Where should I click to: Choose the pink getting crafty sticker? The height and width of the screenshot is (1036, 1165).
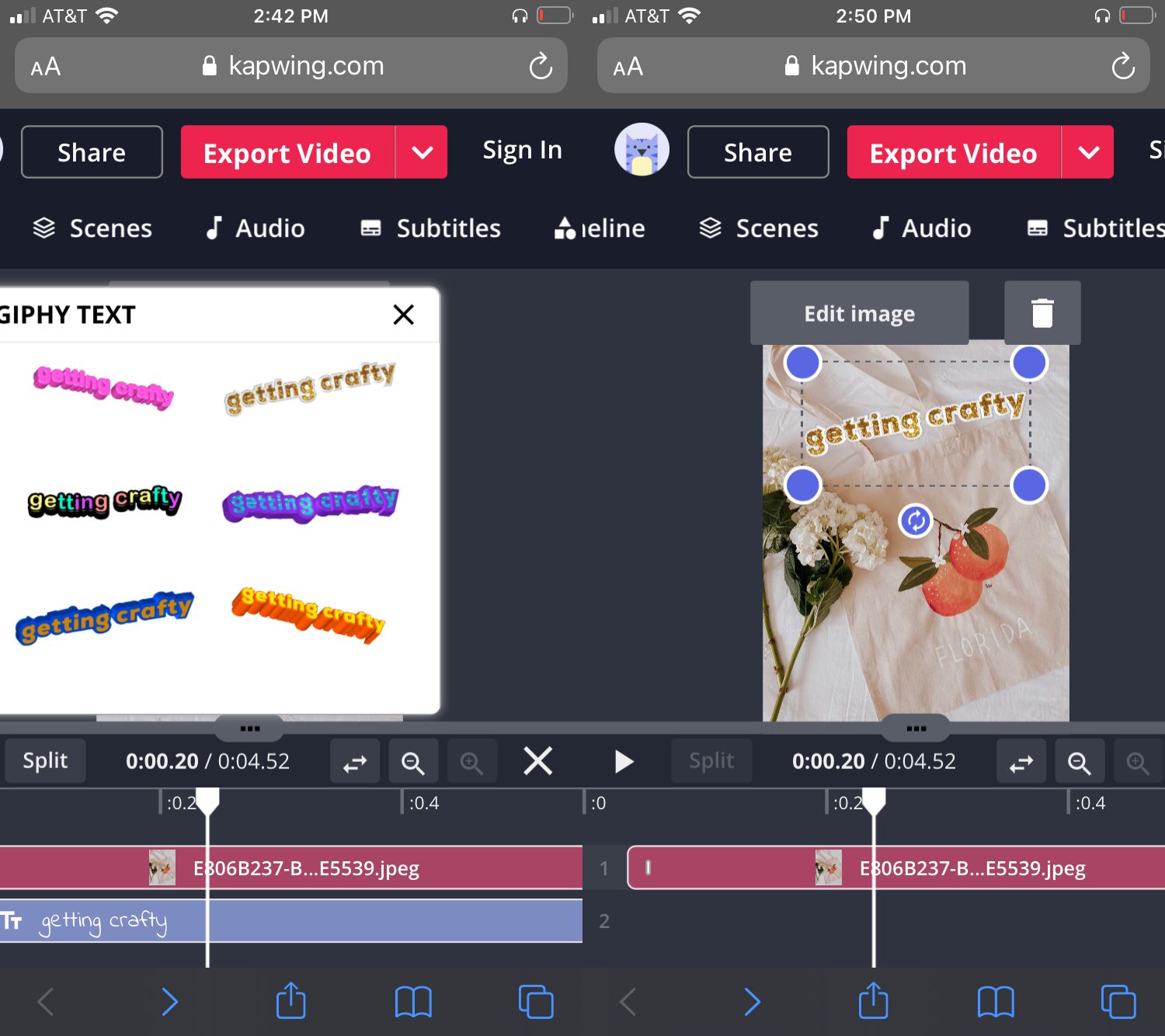[x=103, y=386]
